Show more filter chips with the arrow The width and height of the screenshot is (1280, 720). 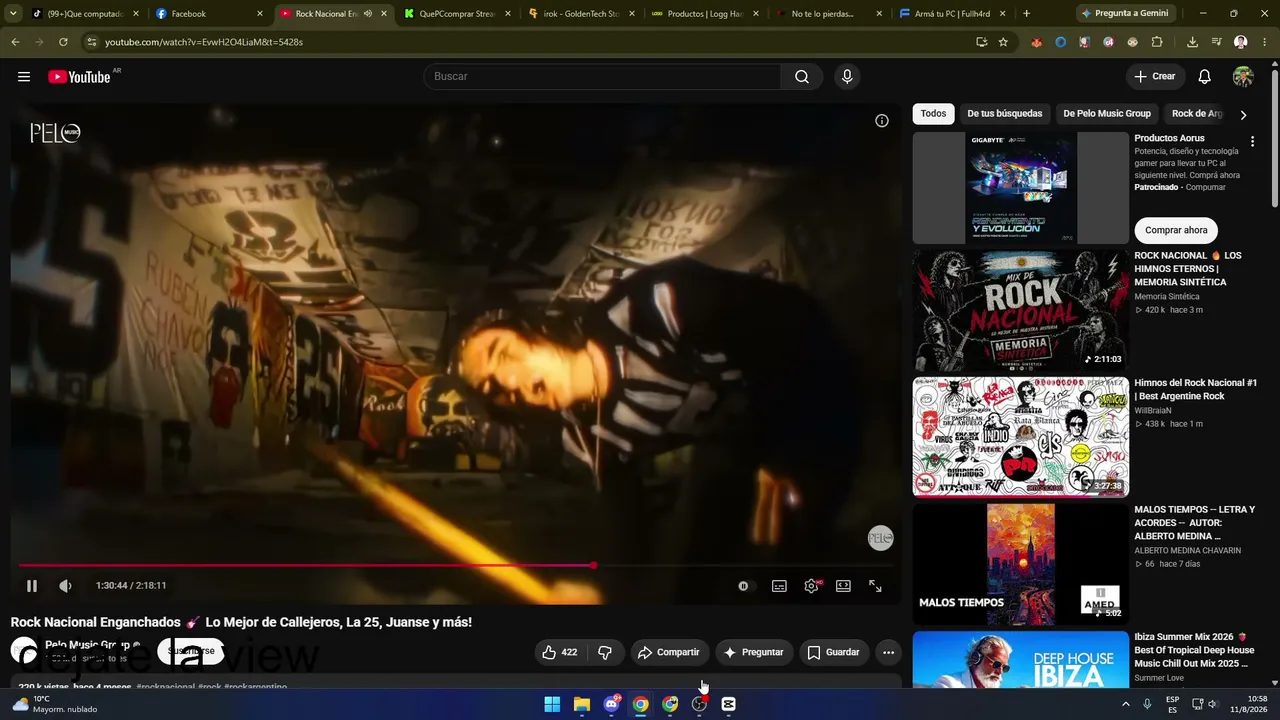click(1243, 115)
